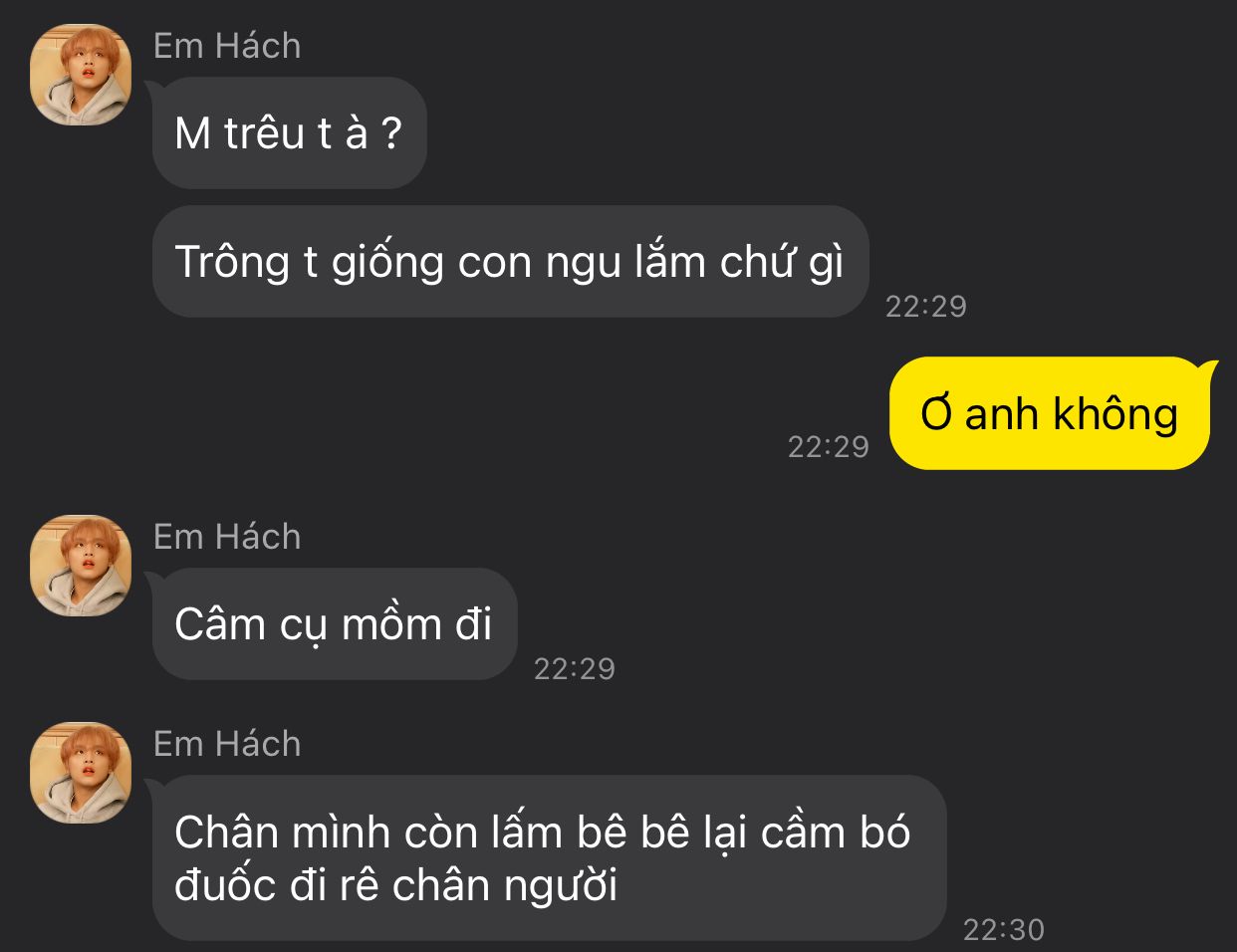This screenshot has height=952, width=1237.
Task: Select the "Câm cụ mồm đi" message bubble
Action: [x=335, y=624]
